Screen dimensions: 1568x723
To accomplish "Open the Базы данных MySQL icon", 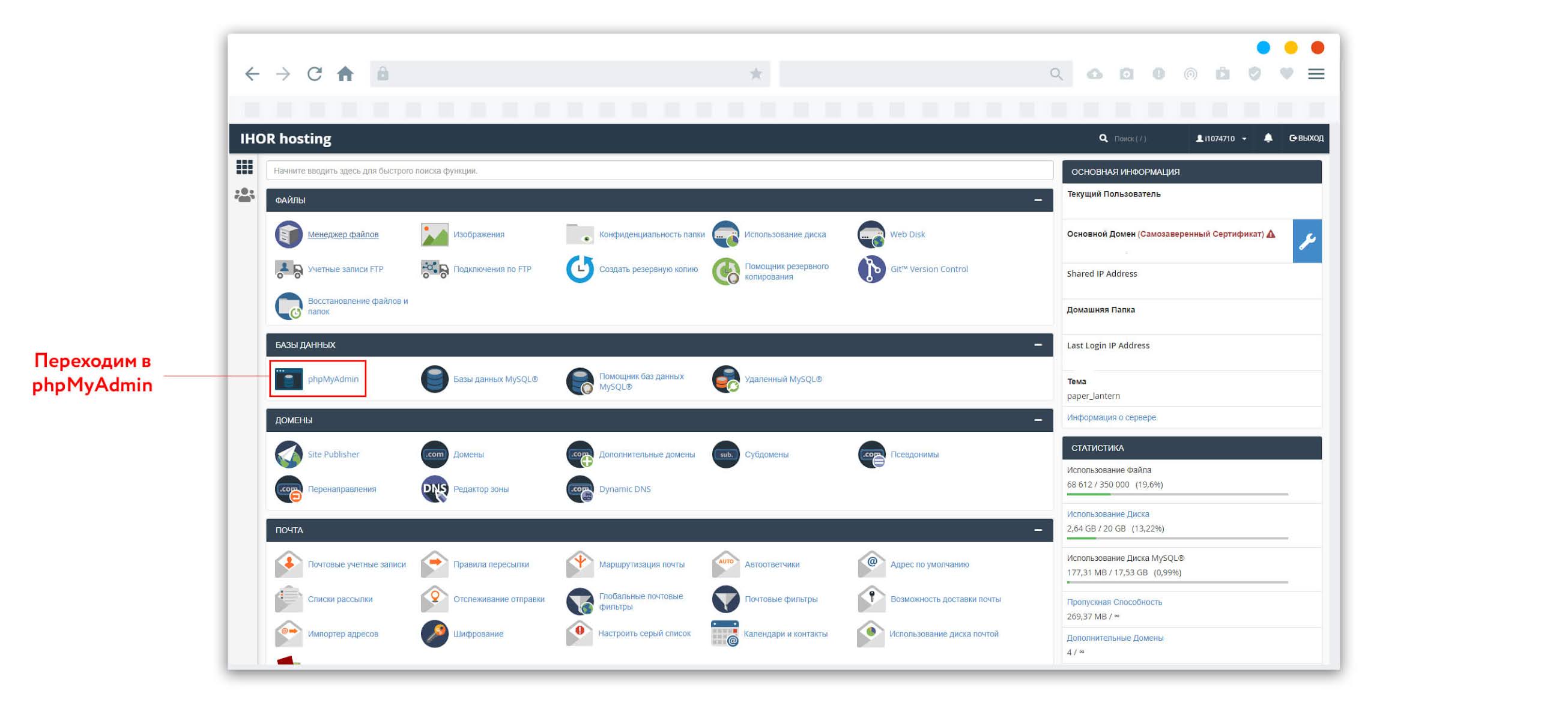I will tap(435, 378).
